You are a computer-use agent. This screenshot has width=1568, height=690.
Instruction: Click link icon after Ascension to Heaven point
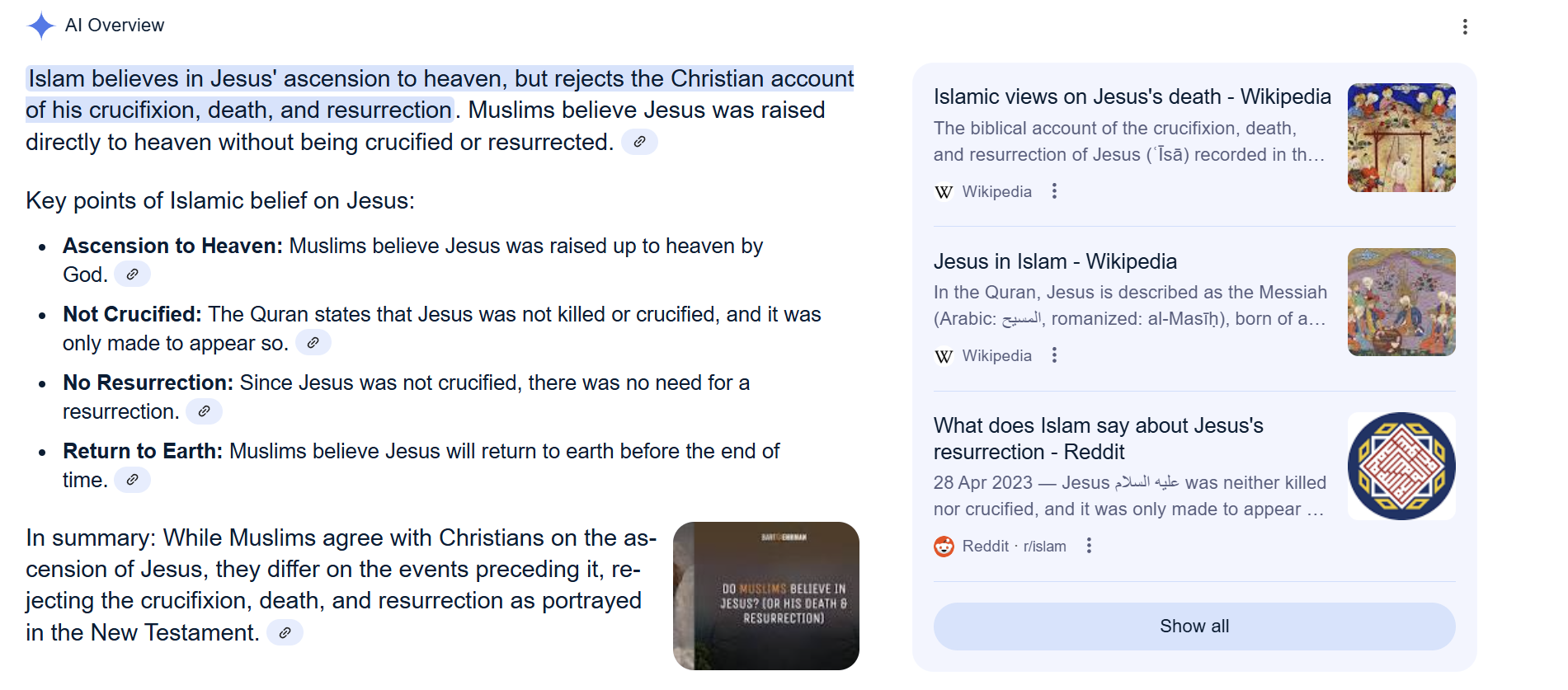[x=132, y=274]
